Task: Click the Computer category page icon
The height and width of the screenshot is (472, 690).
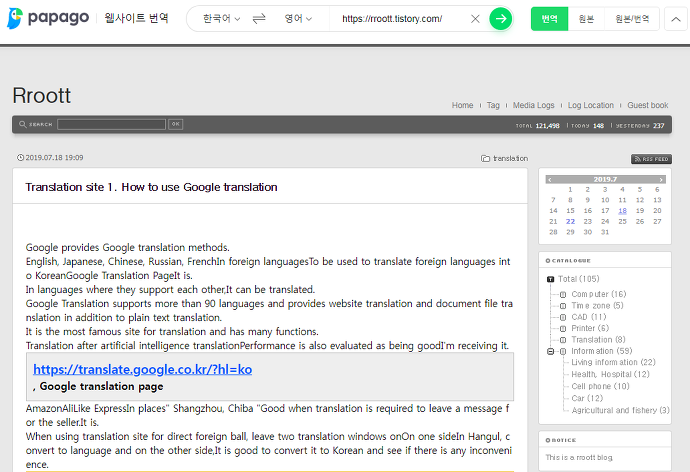Action: pyautogui.click(x=563, y=294)
